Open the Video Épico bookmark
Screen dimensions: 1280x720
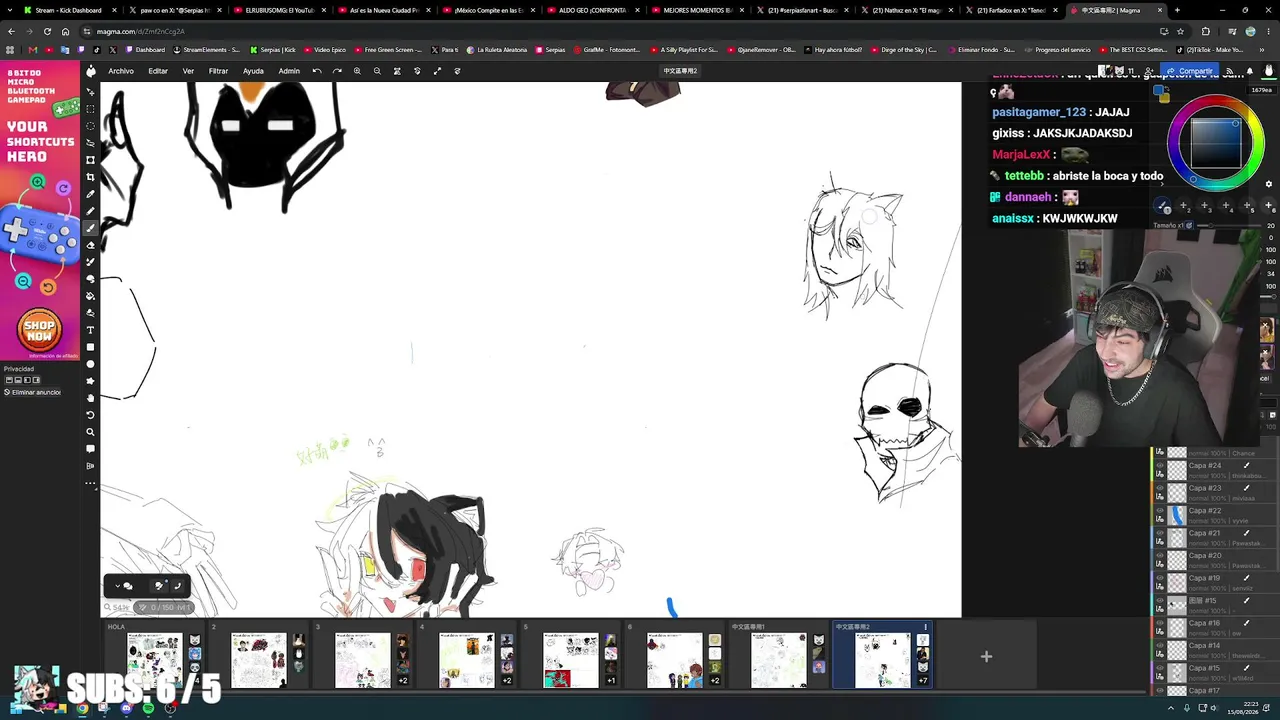pyautogui.click(x=325, y=50)
